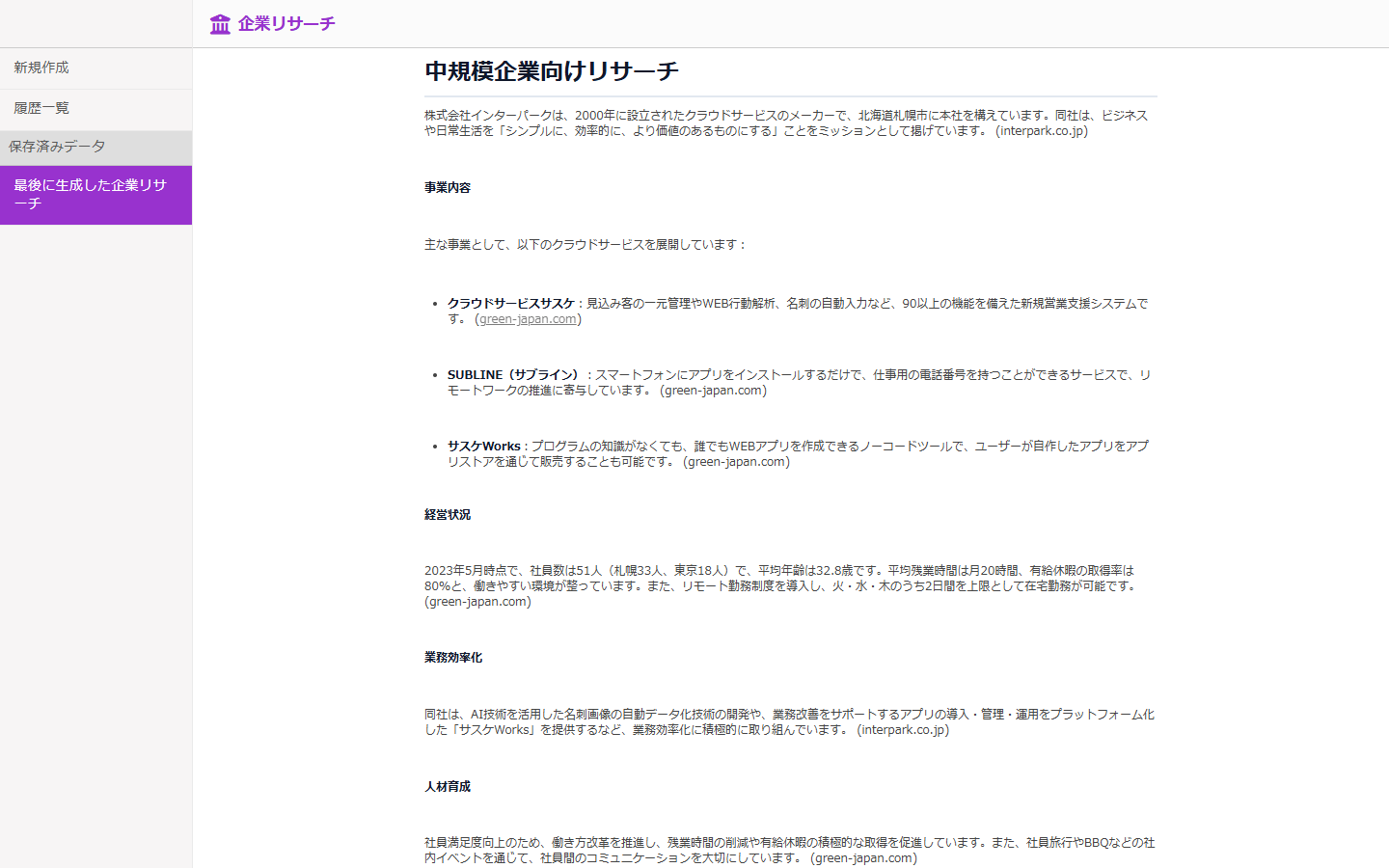Image resolution: width=1389 pixels, height=868 pixels.
Task: Click the 企業リサーチ app title
Action: (x=285, y=24)
